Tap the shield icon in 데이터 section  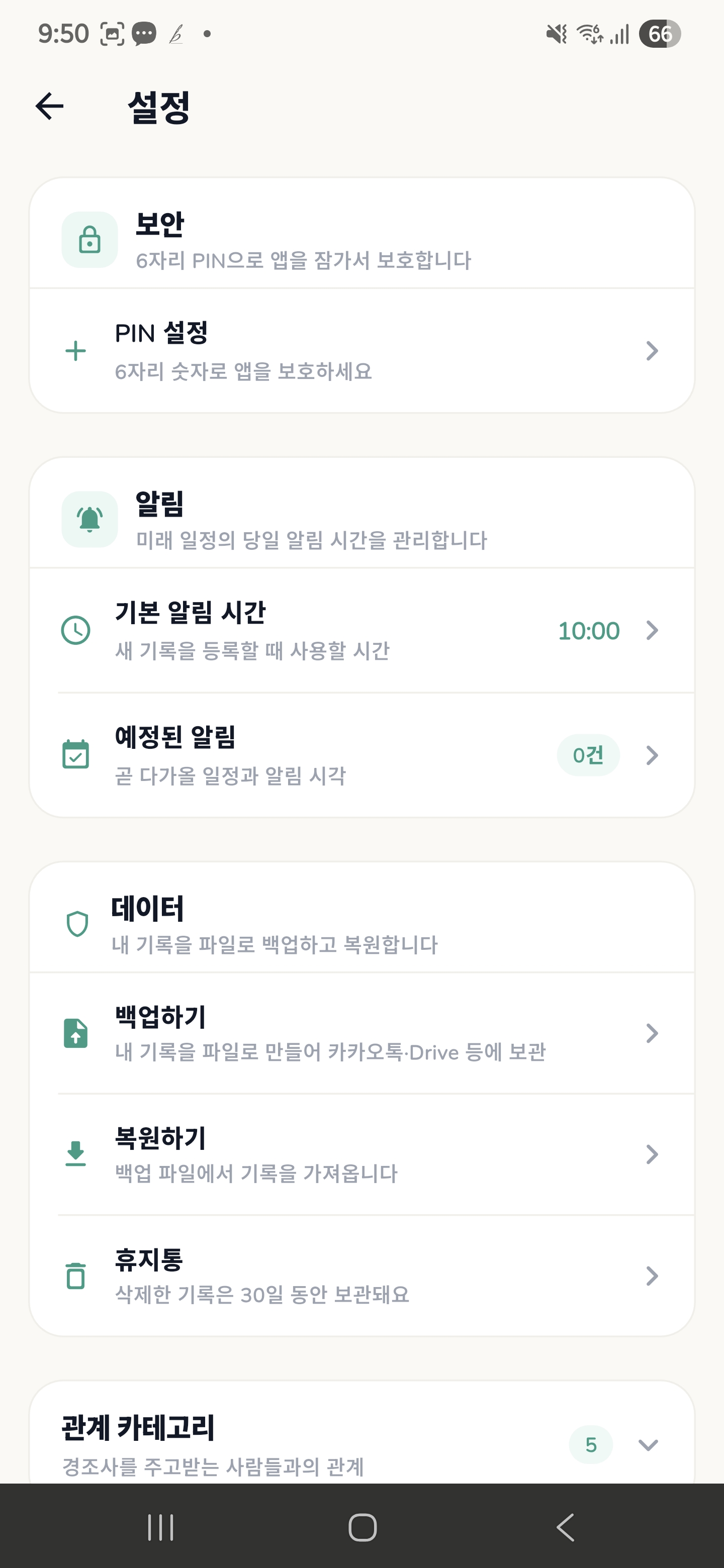tap(77, 923)
